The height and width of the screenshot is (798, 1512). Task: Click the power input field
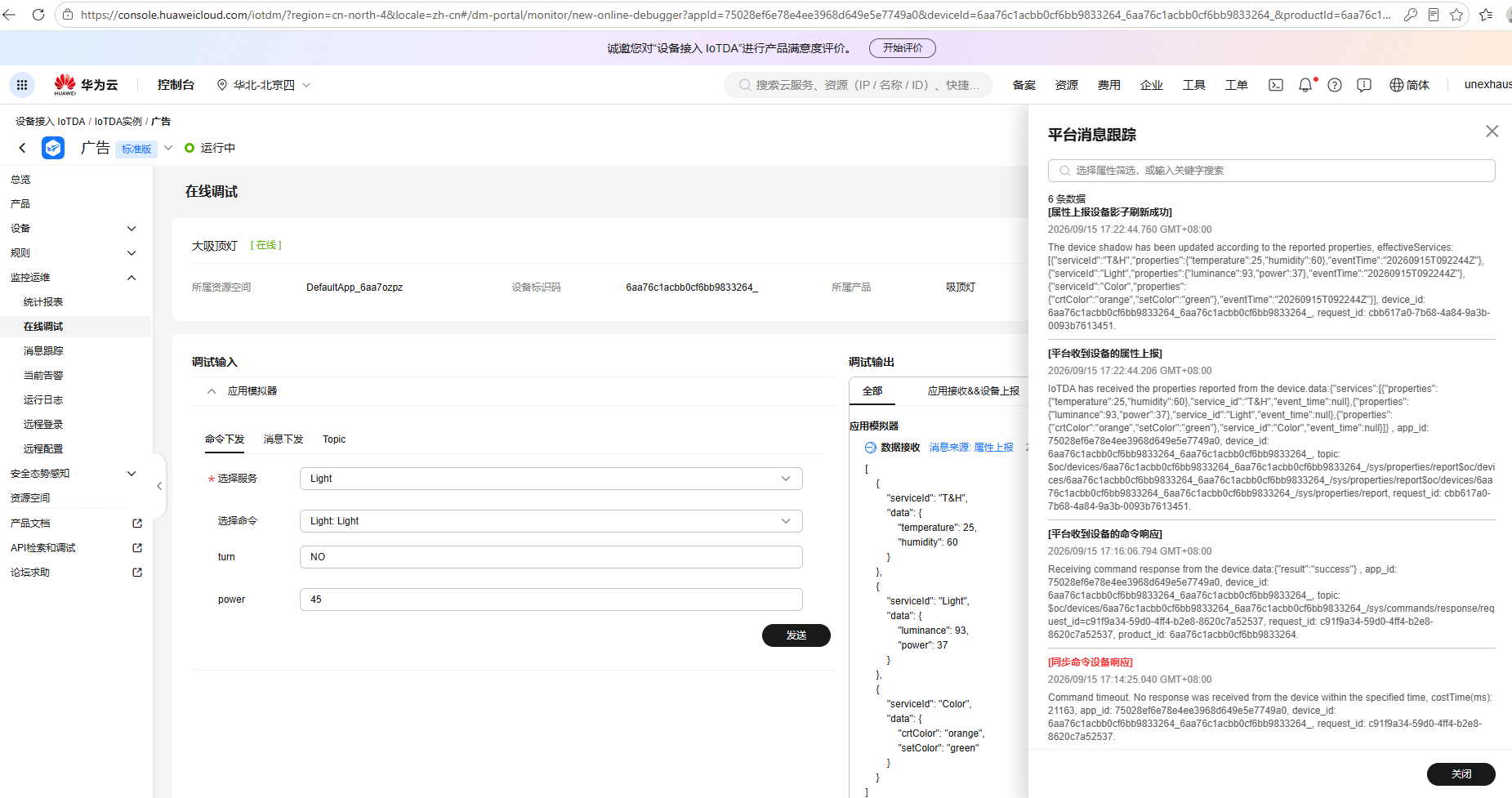[551, 600]
